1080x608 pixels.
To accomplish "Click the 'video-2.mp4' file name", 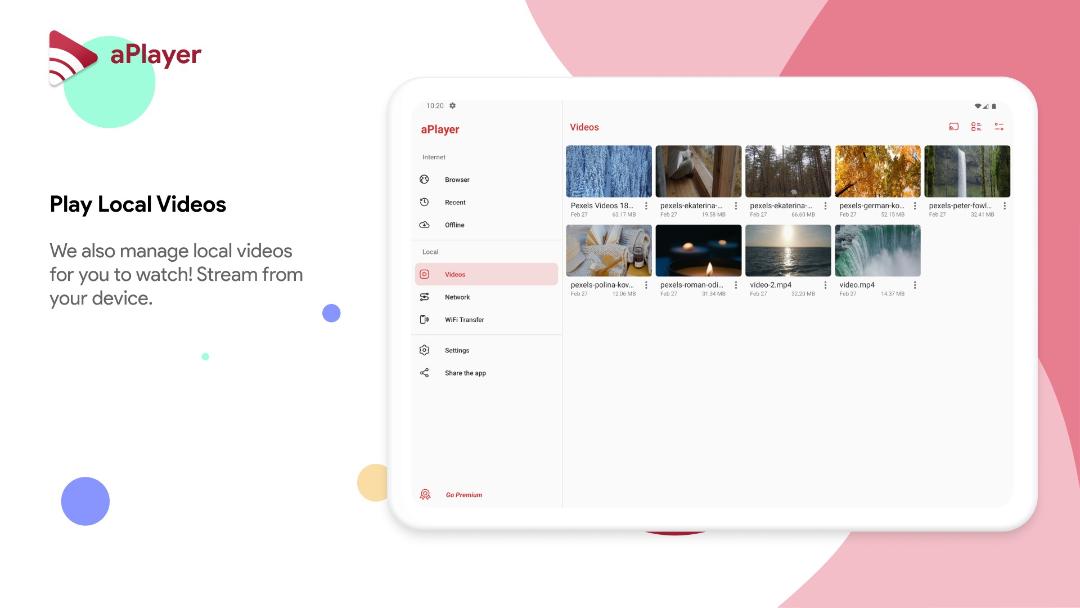I will 770,284.
